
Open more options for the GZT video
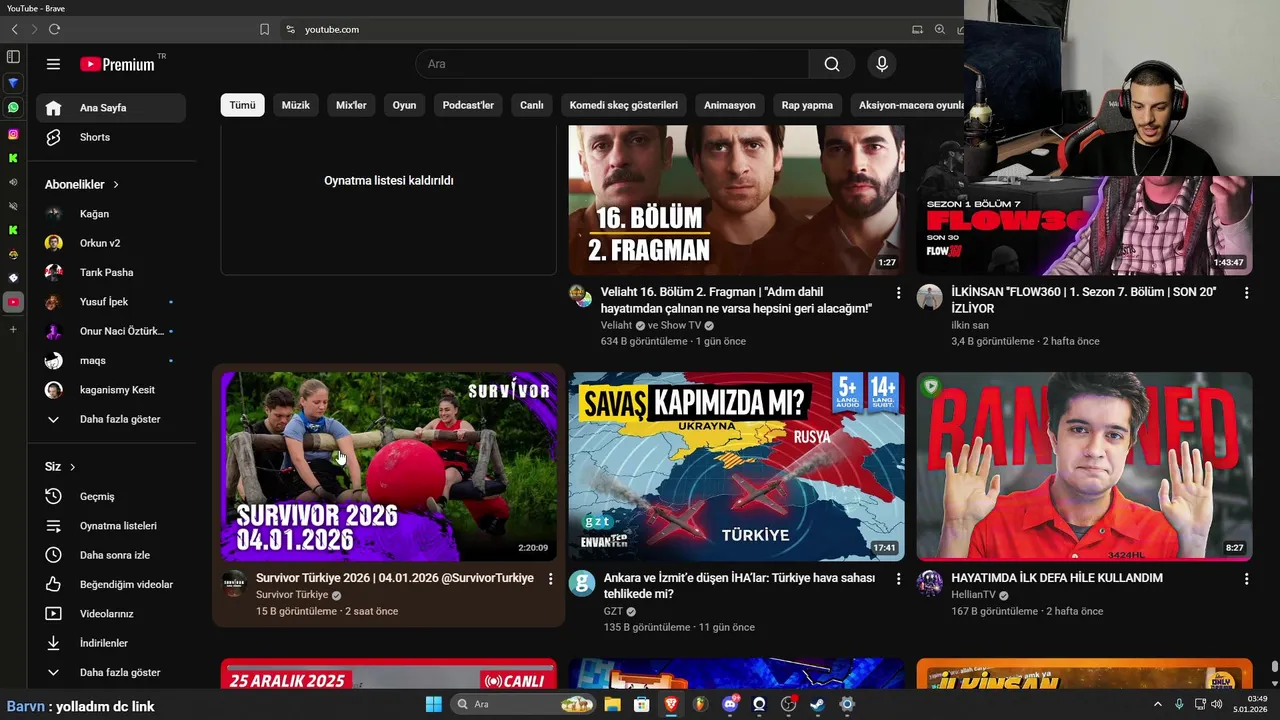coord(898,579)
